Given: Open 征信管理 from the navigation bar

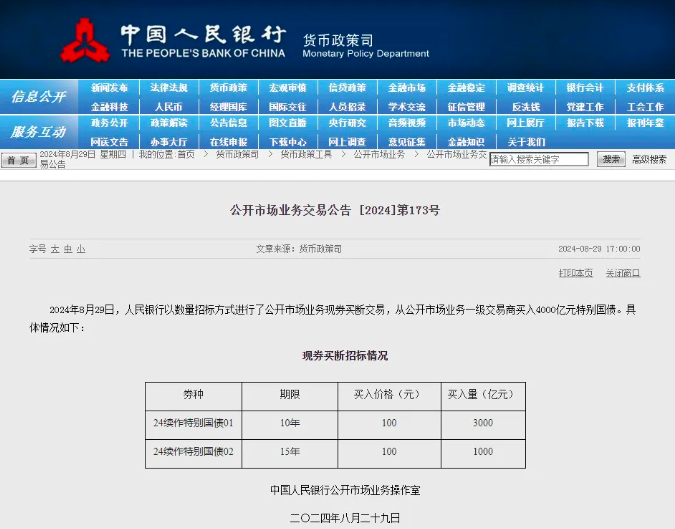Looking at the screenshot, I should coord(466,106).
